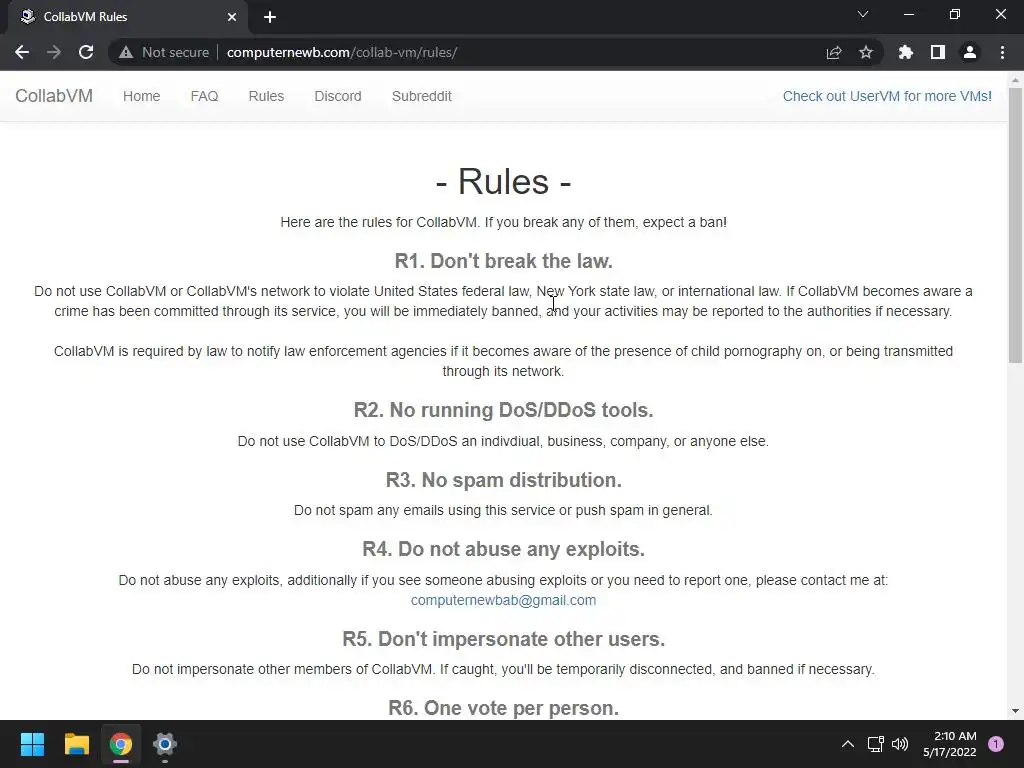1024x768 pixels.
Task: Open the Windows Start menu
Action: click(x=32, y=744)
